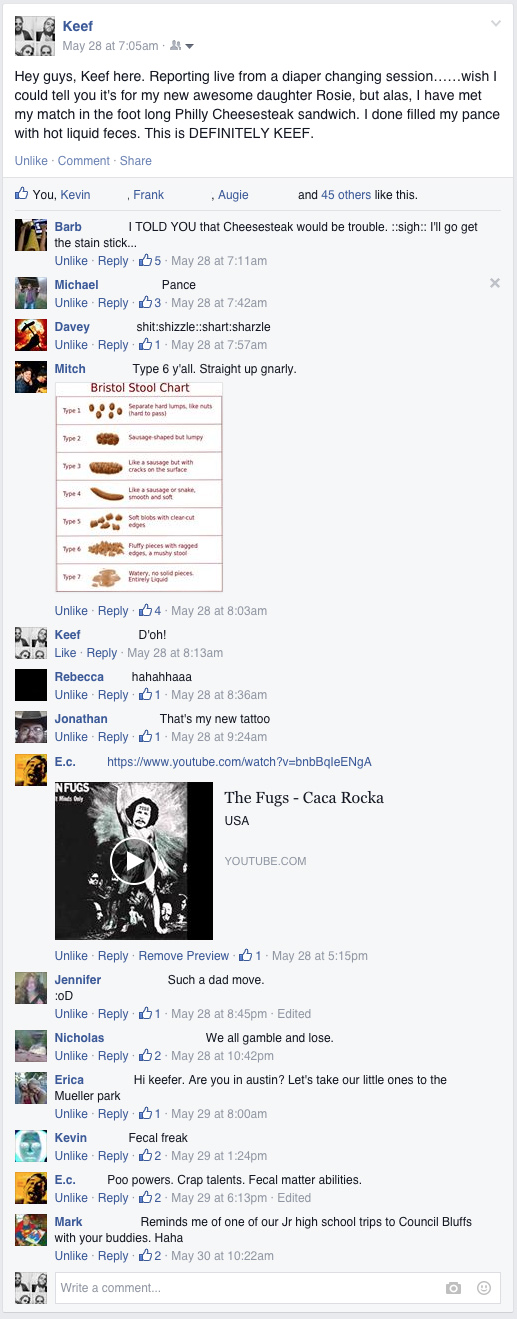The width and height of the screenshot is (517, 1319).
Task: View likes thumbs-up on Mitch's comment
Action: [151, 611]
